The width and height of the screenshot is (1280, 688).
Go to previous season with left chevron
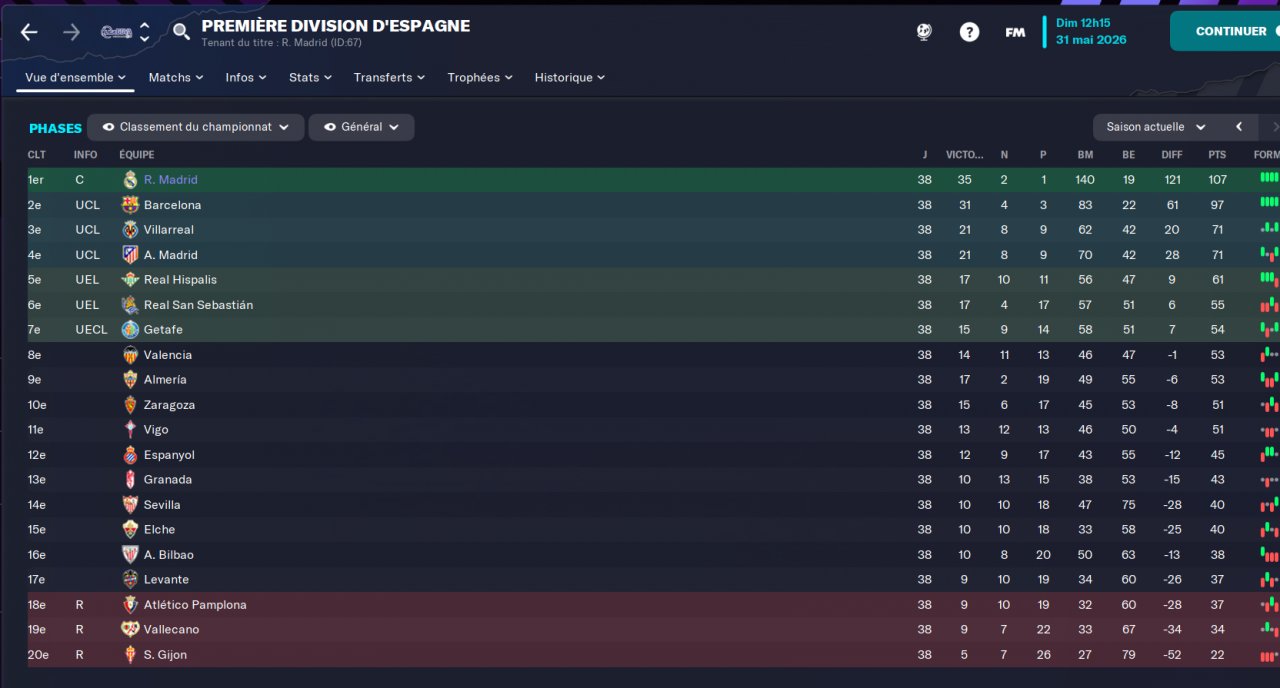click(1239, 127)
